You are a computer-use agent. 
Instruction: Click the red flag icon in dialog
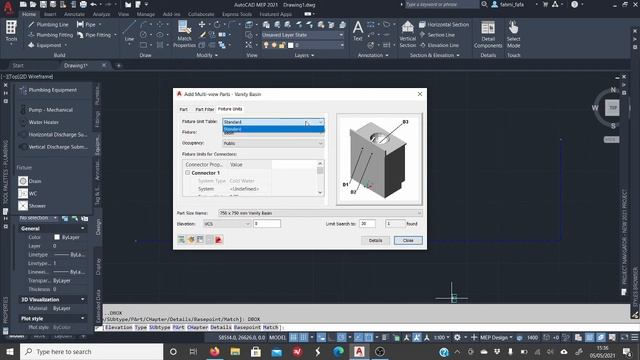[218, 240]
